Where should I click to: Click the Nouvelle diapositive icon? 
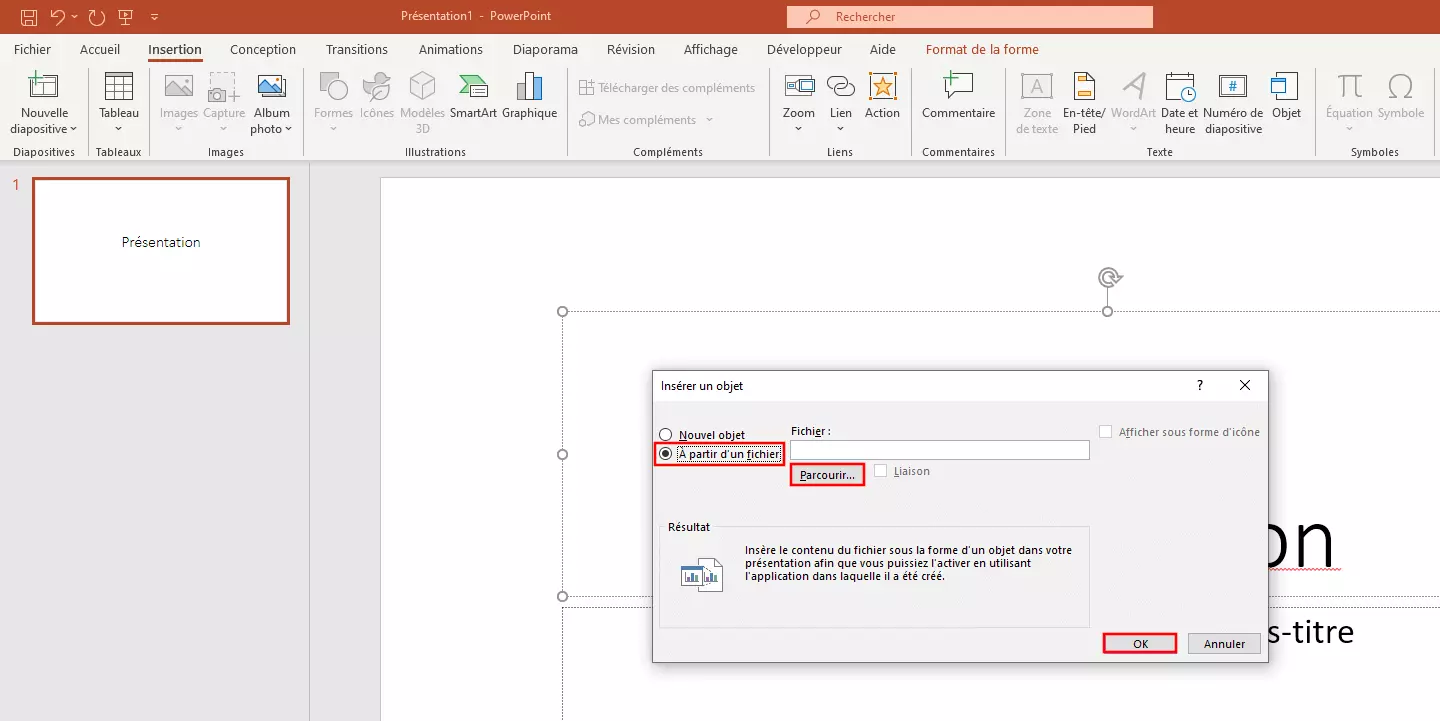coord(44,87)
